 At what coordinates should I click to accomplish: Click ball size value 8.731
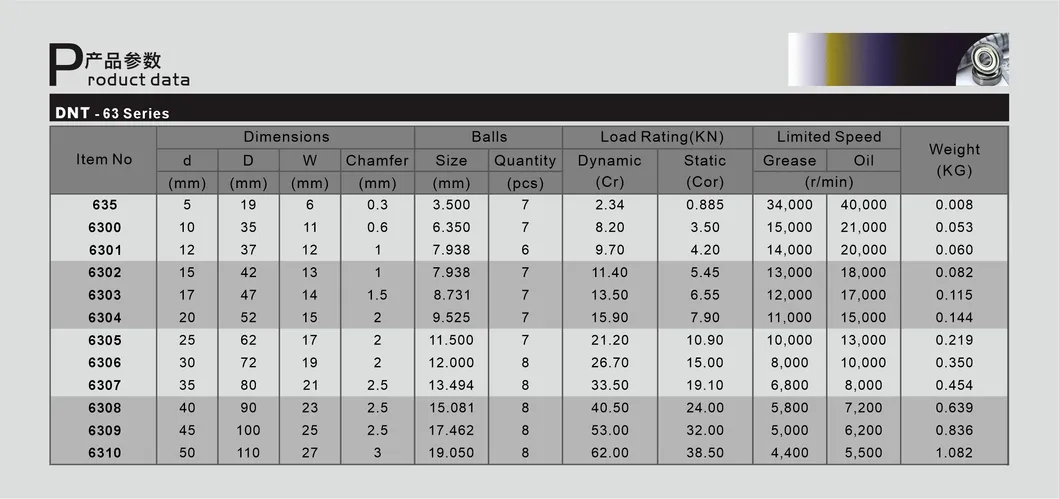(453, 295)
